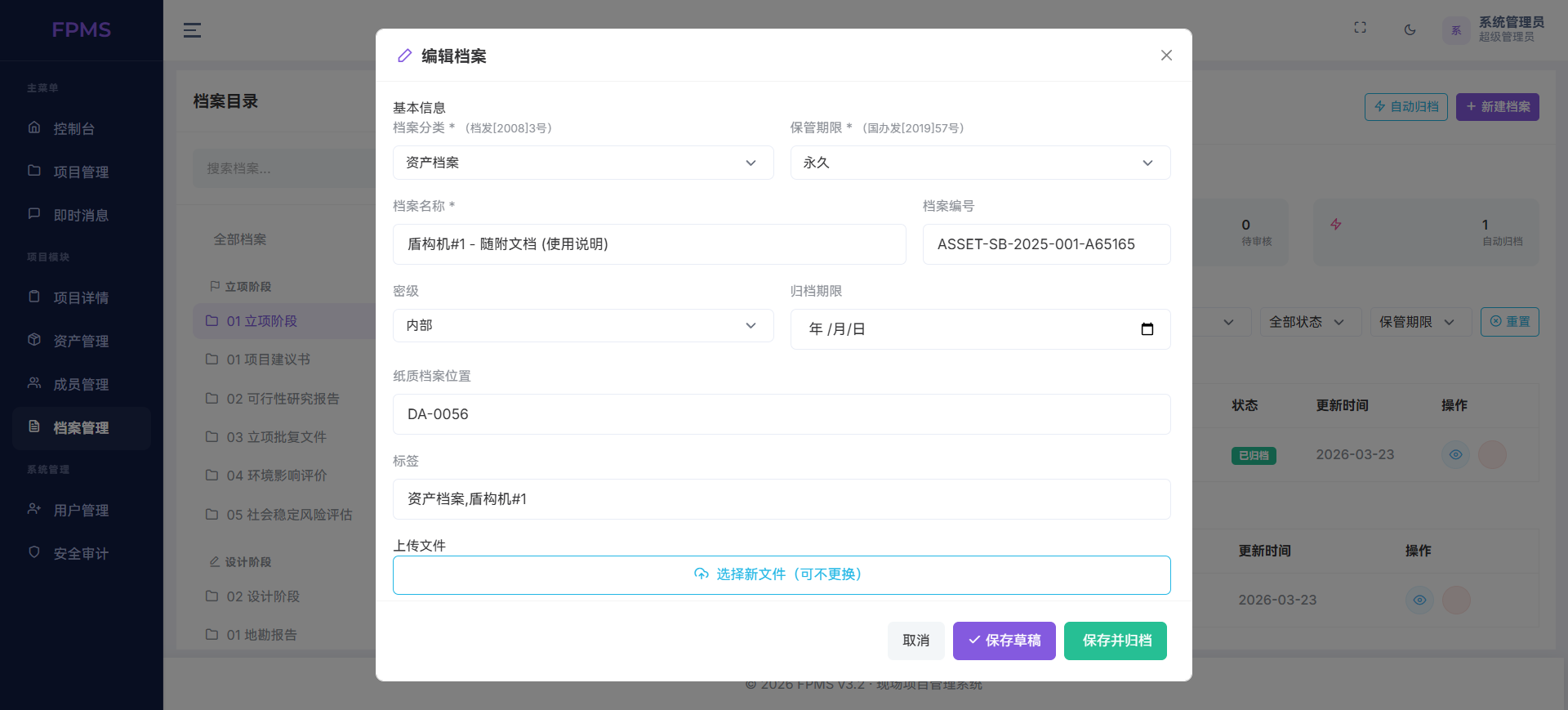Click the 系统管理员 user avatar
The image size is (1568, 710).
point(1455,30)
